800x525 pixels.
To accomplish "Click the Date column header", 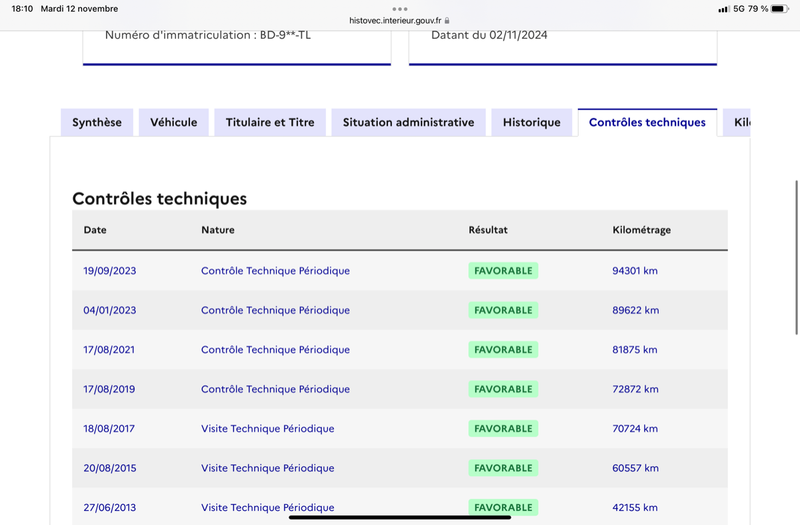I will tap(95, 230).
